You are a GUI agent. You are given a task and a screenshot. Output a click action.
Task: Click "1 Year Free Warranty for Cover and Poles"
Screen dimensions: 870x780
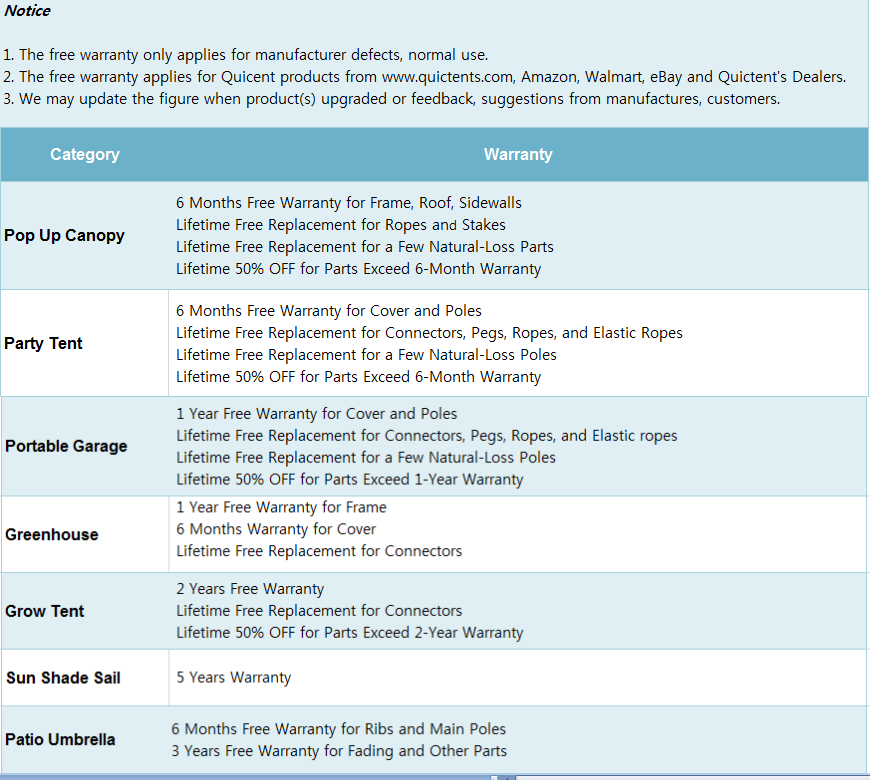point(317,414)
